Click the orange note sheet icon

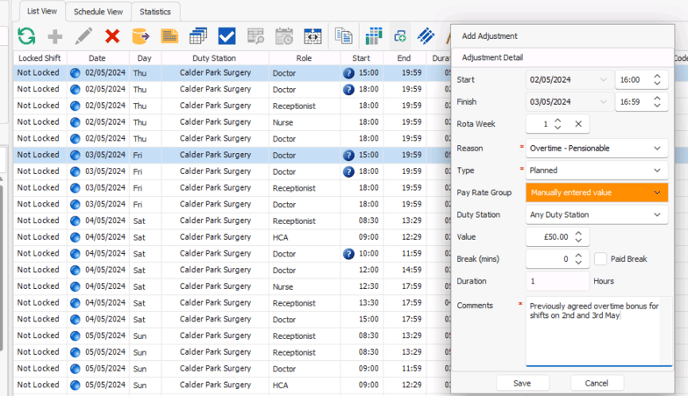pyautogui.click(x=169, y=36)
